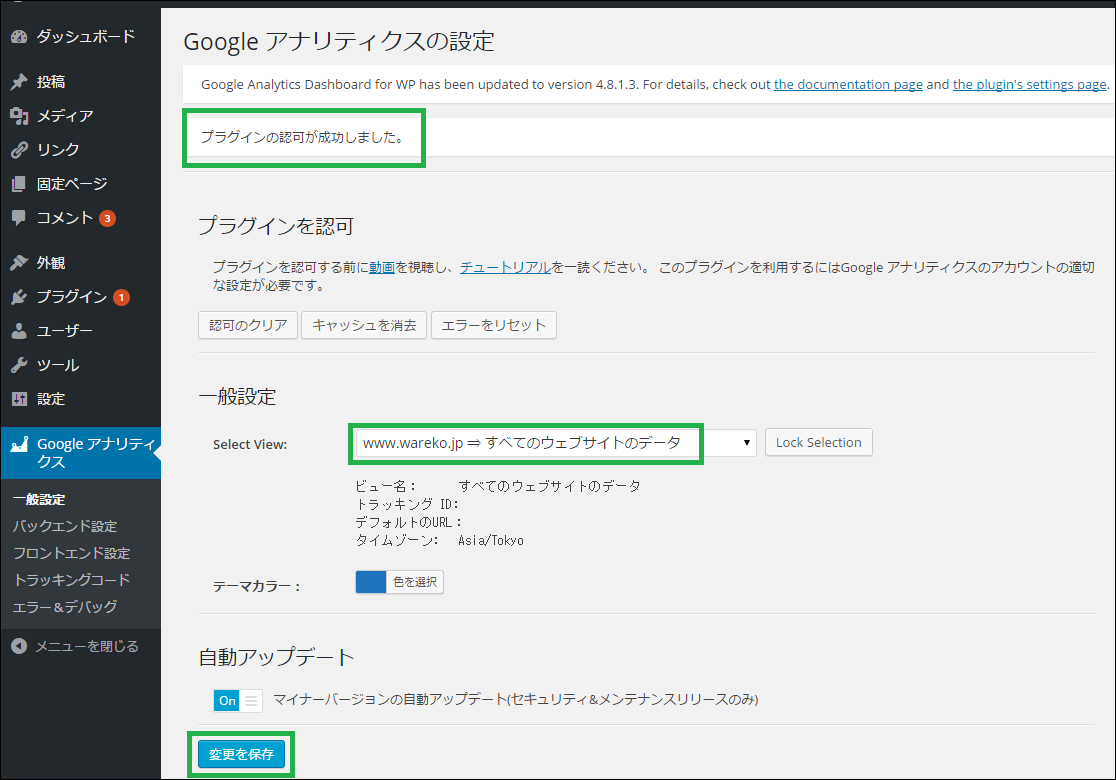Open the 投稿 menu item
The image size is (1116, 780).
pyautogui.click(x=51, y=82)
